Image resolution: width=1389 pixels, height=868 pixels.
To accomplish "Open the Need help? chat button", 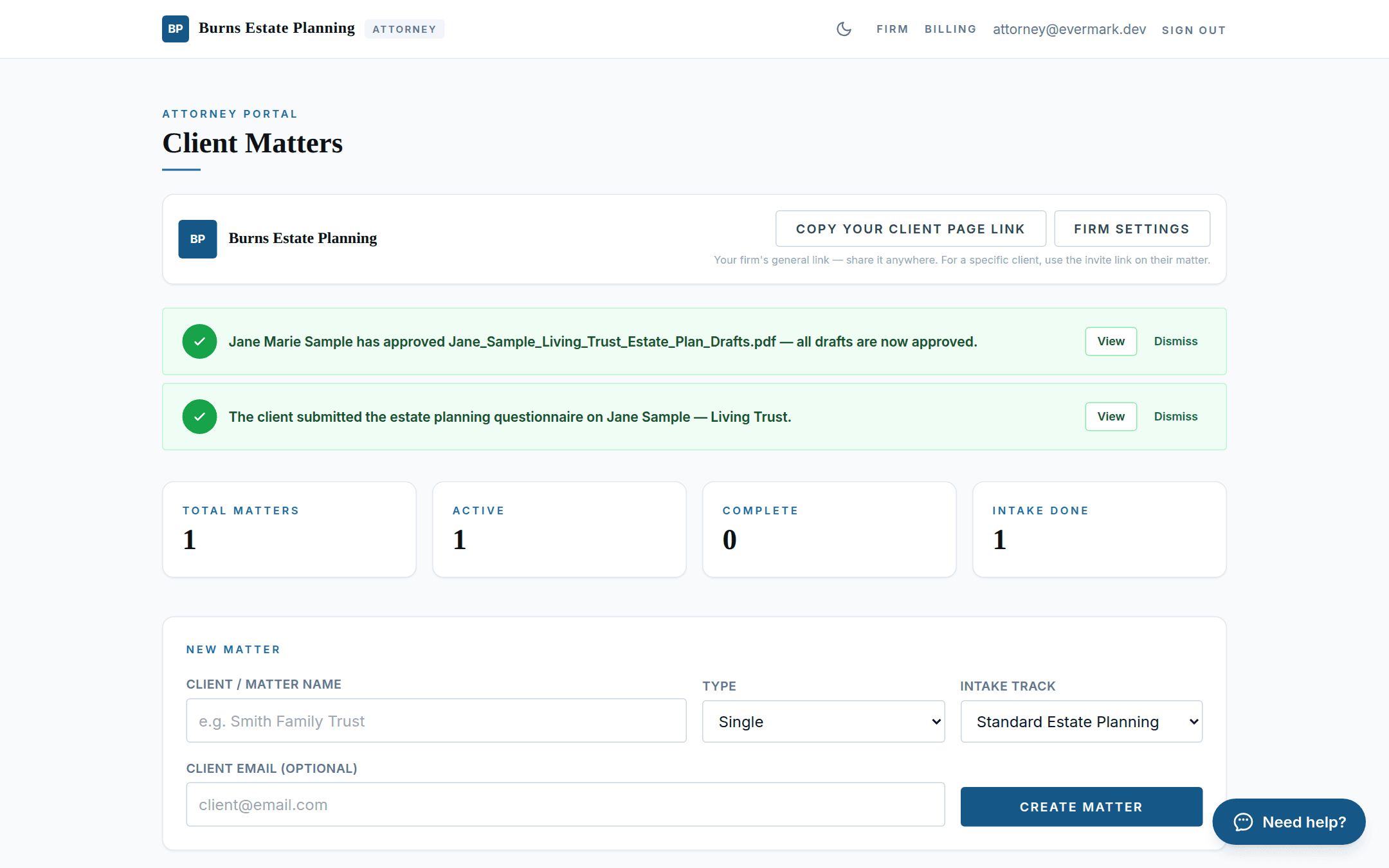I will pos(1289,822).
